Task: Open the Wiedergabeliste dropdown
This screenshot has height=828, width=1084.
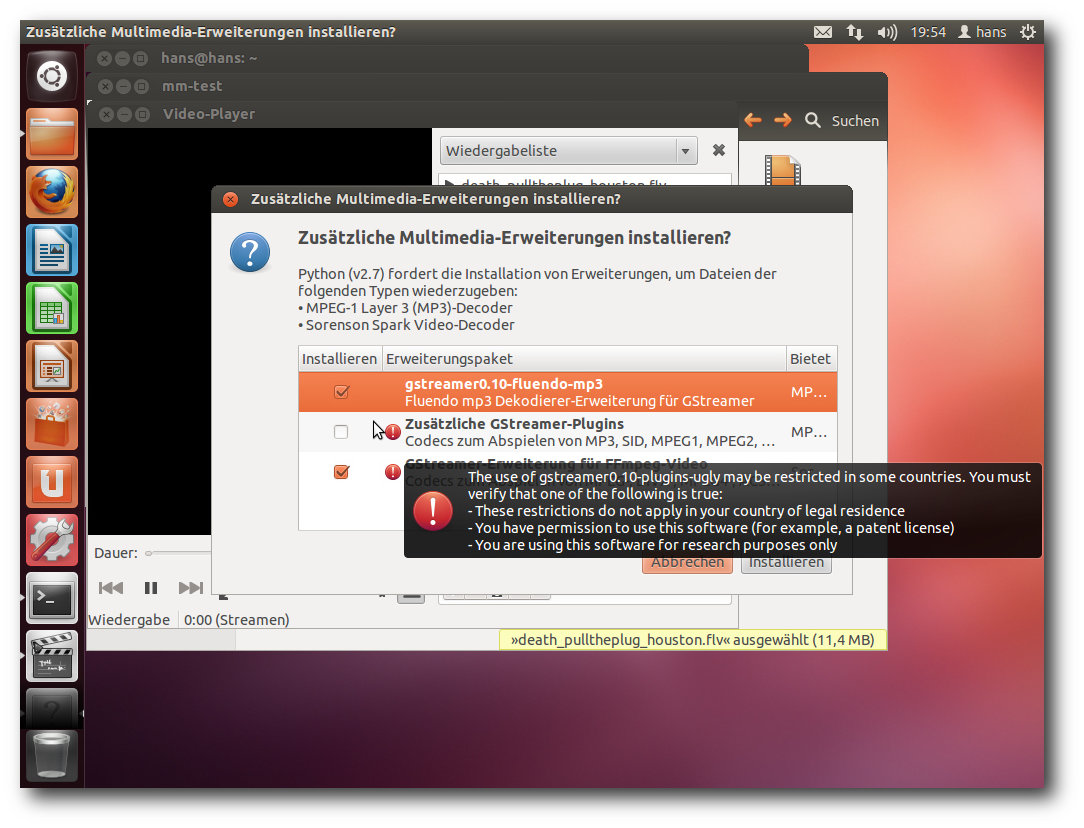Action: coord(569,151)
